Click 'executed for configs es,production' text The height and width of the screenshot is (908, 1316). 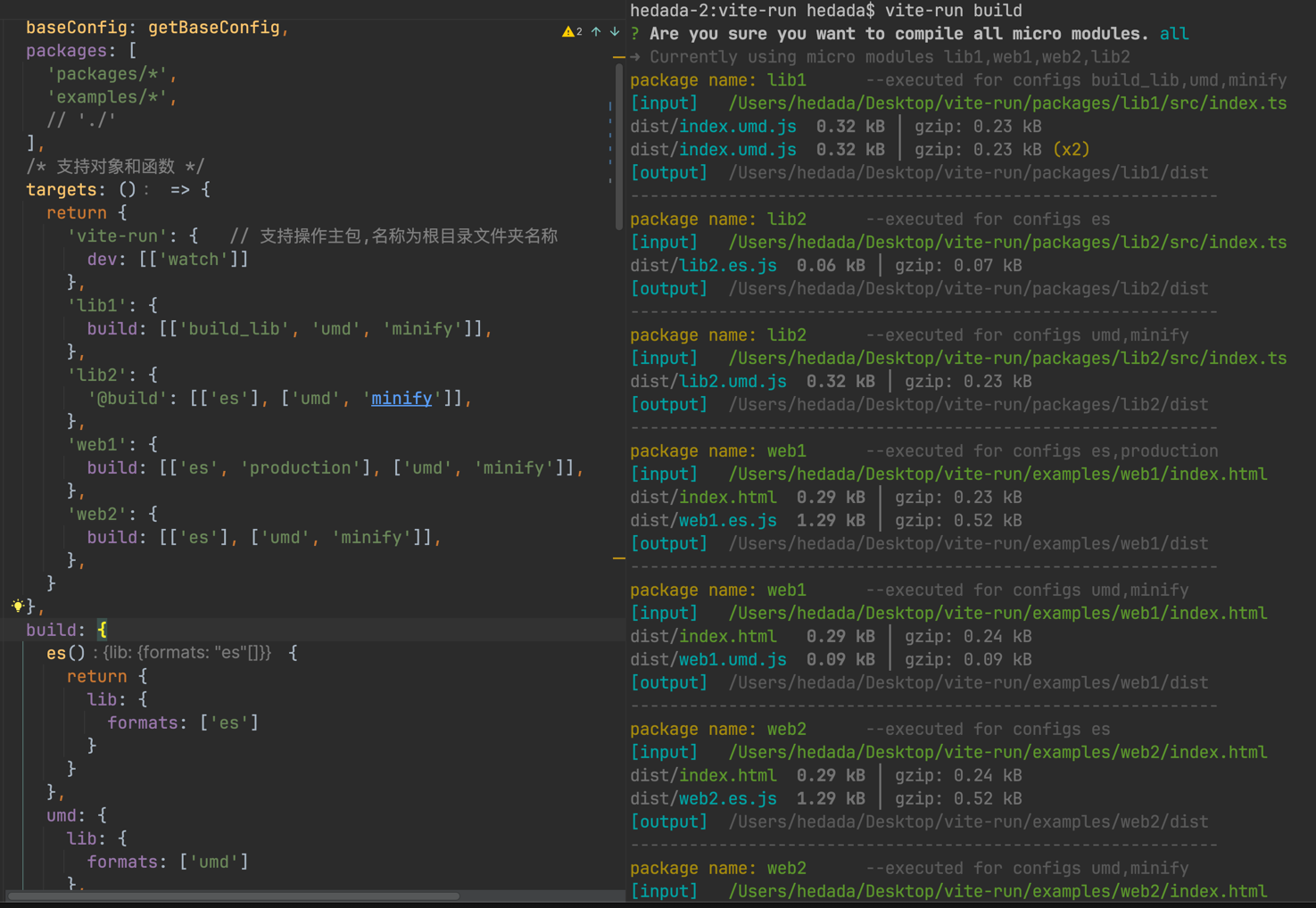pos(1042,451)
